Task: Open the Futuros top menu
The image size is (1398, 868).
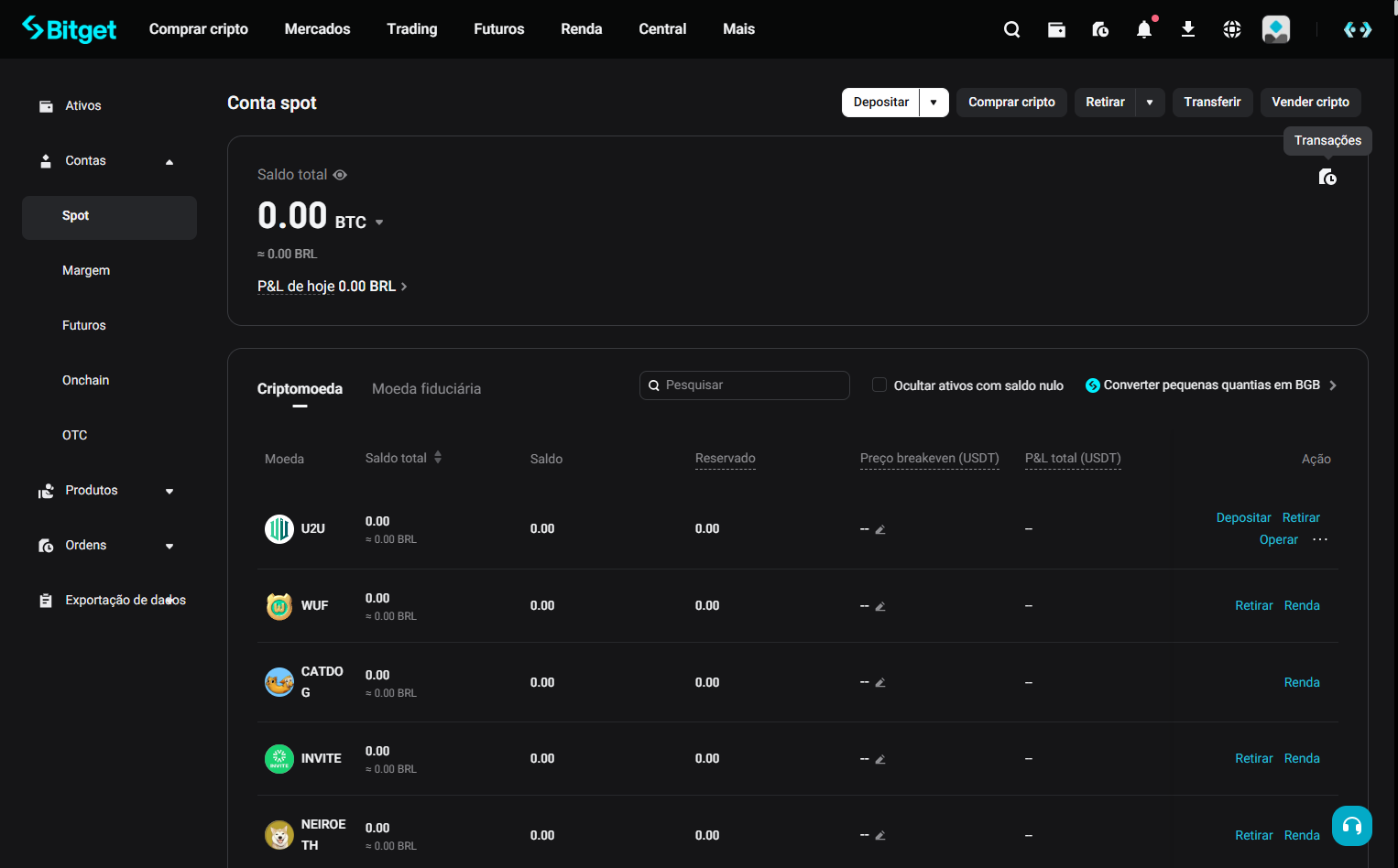Action: (499, 29)
